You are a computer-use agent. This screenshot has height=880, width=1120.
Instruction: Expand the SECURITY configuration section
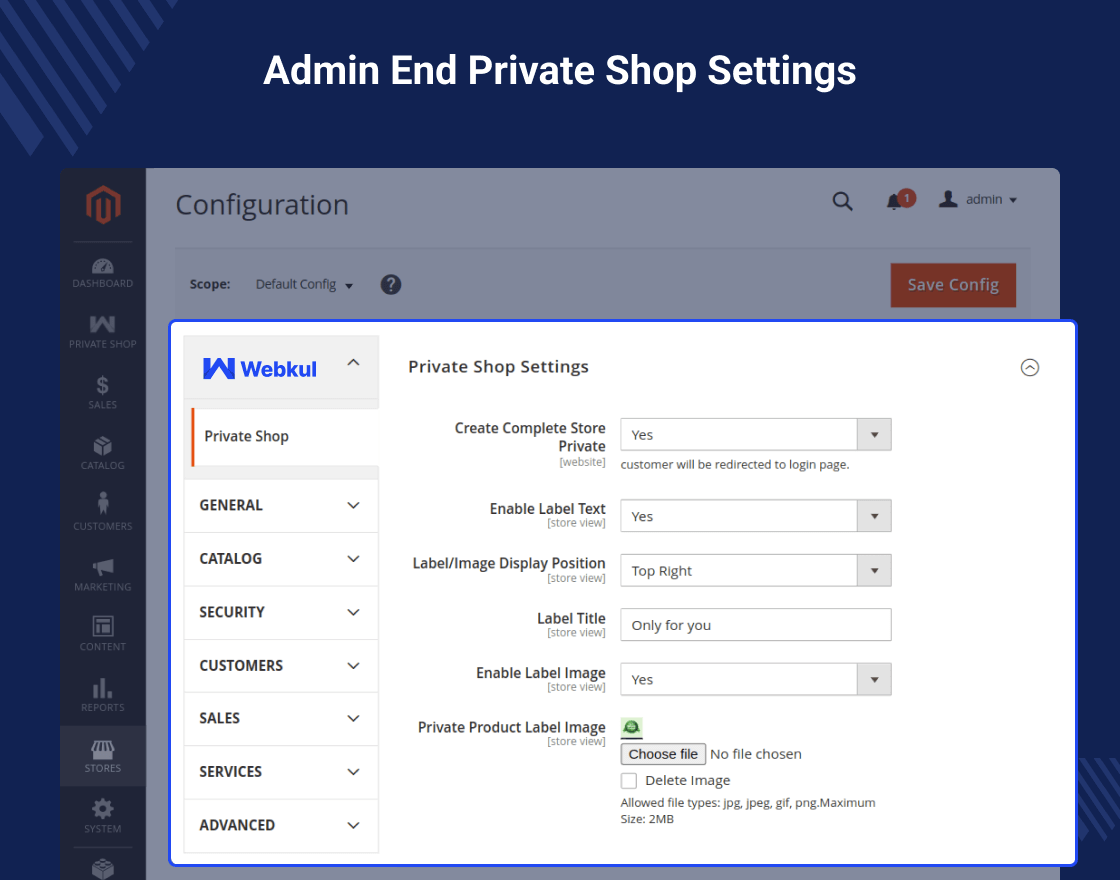pos(281,613)
